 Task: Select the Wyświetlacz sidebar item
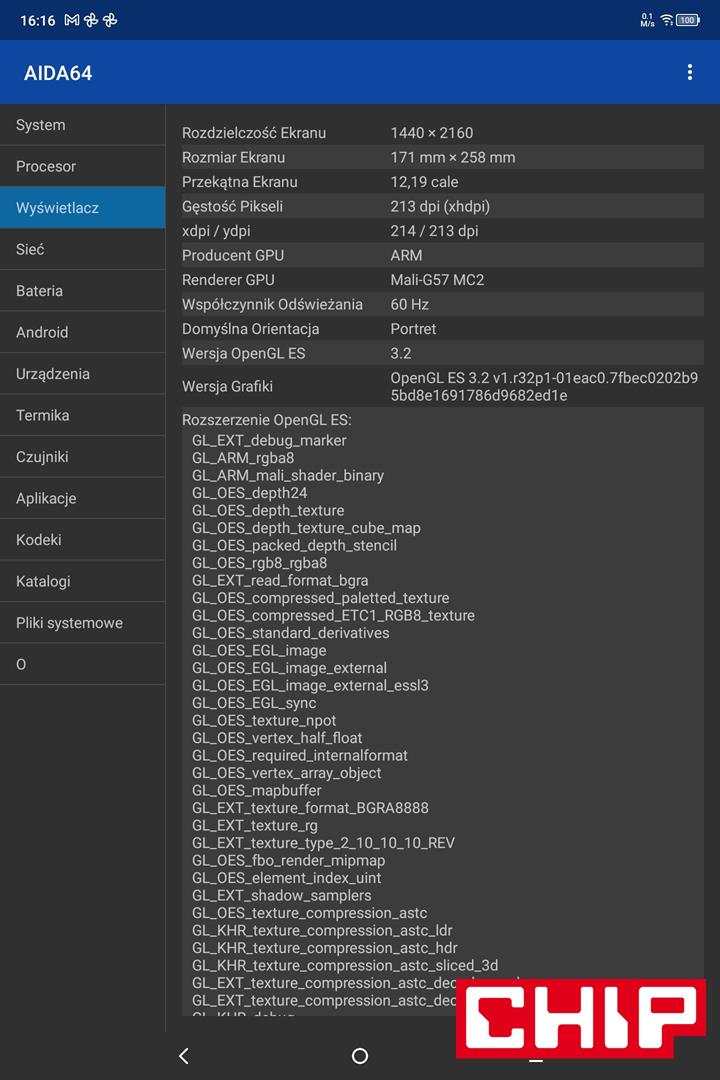click(82, 208)
